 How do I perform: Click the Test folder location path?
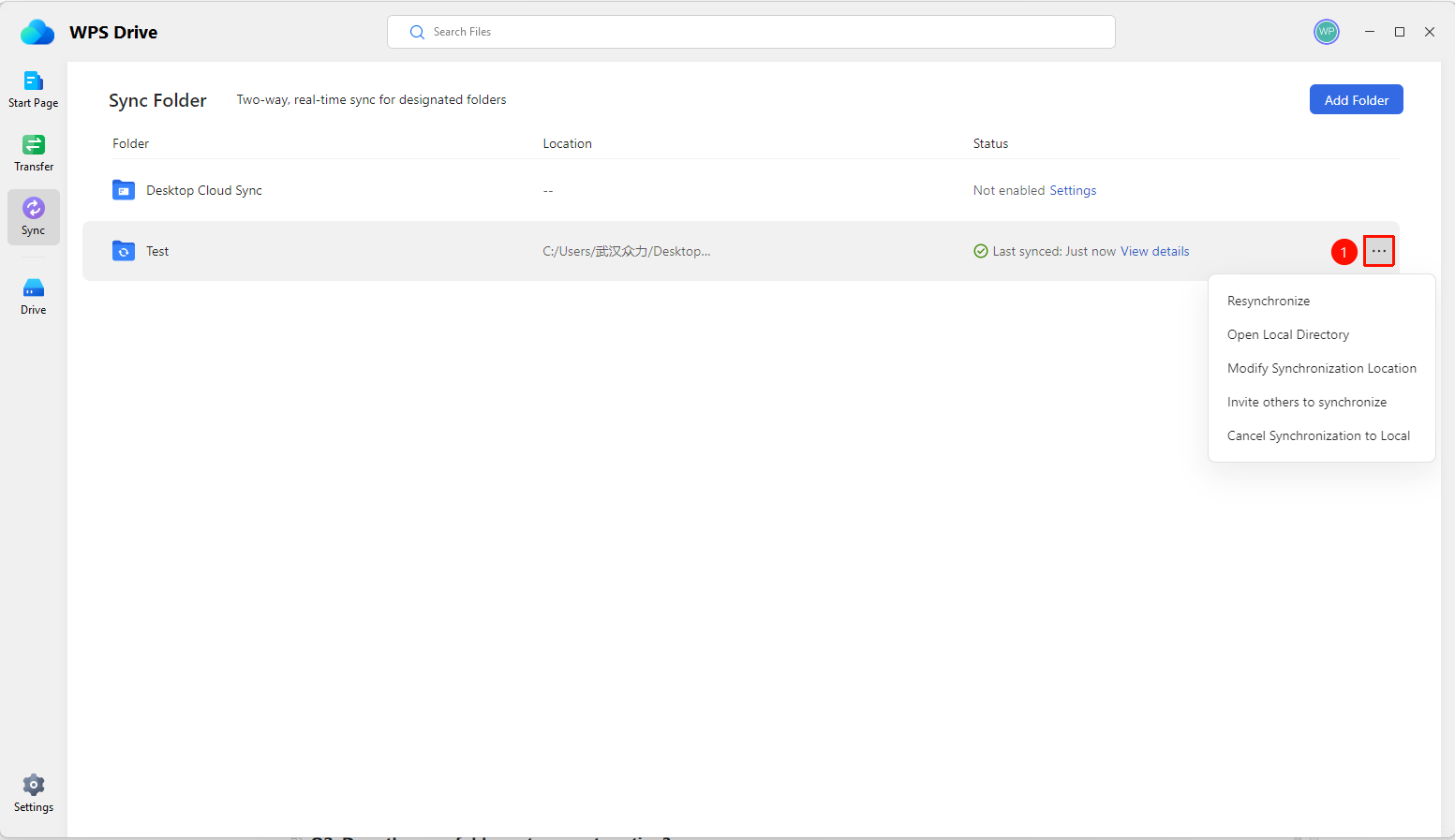pyautogui.click(x=627, y=251)
